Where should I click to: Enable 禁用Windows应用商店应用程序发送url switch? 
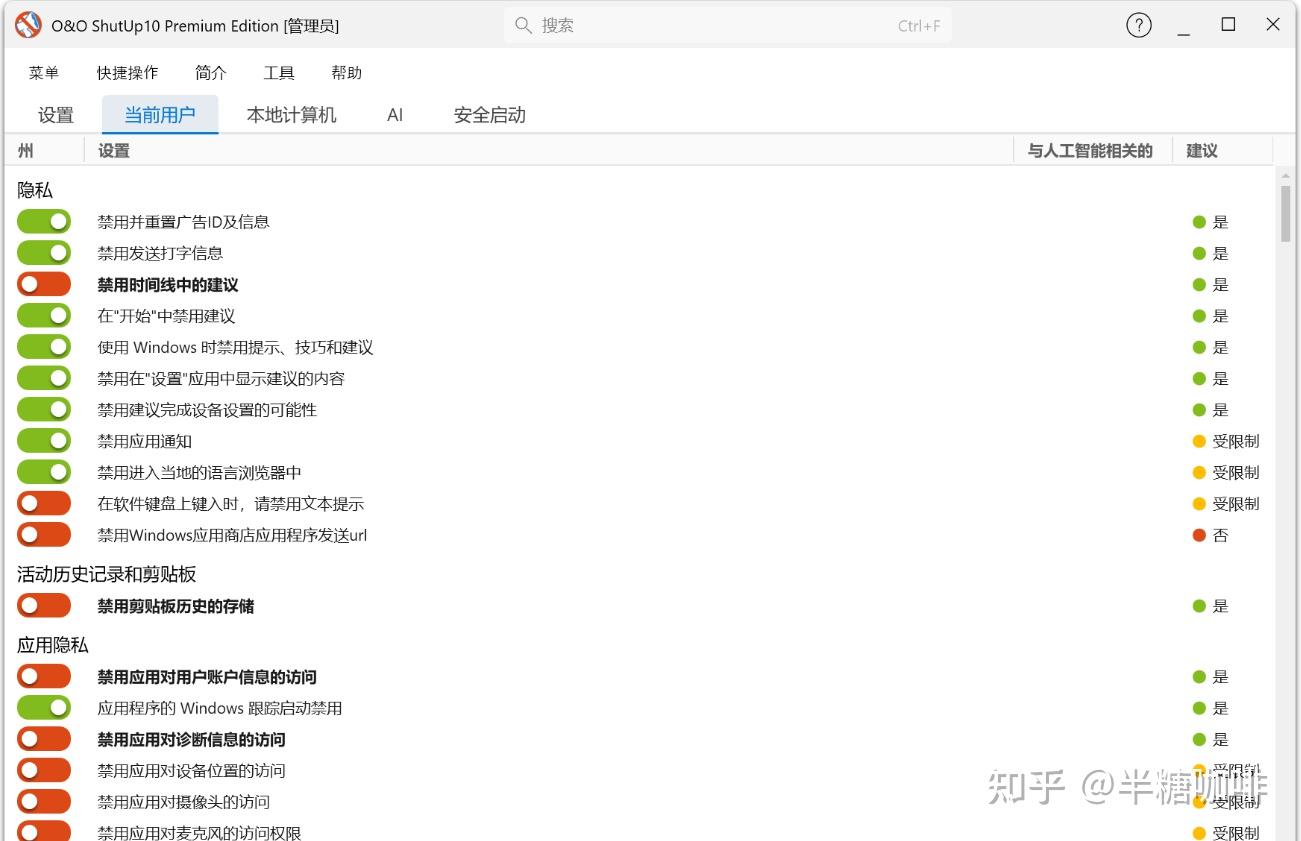point(44,535)
